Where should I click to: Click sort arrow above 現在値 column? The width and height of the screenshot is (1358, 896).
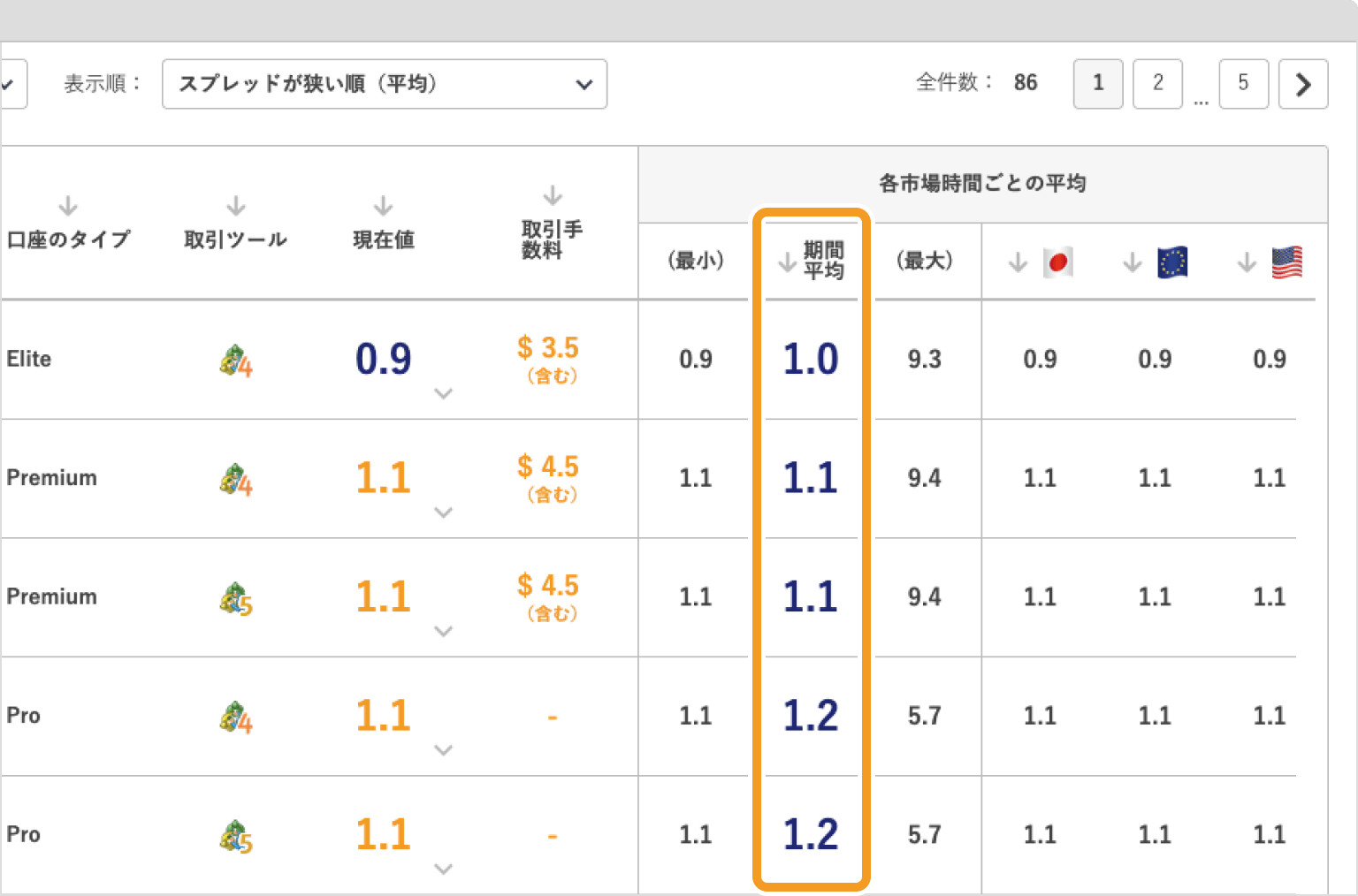[x=383, y=207]
